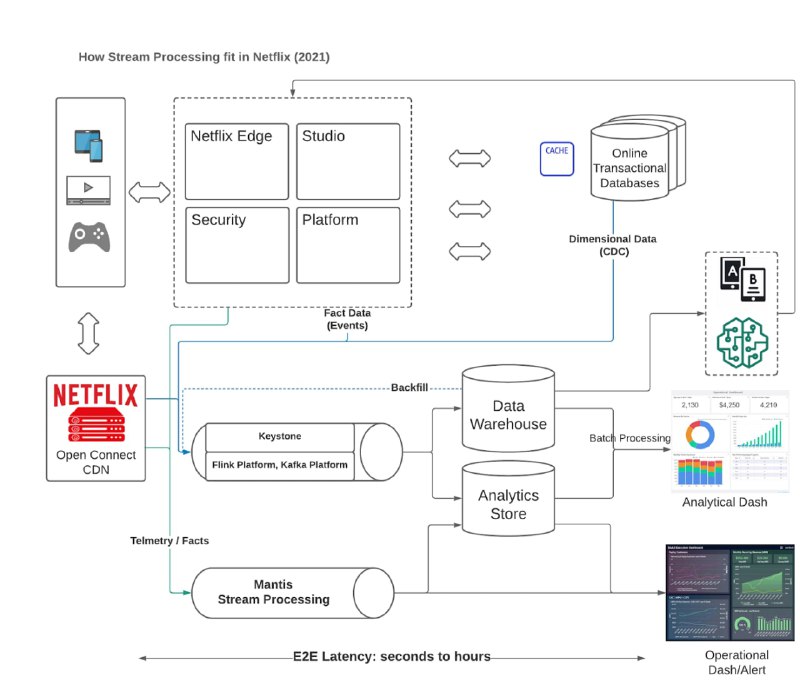Viewport: 800px width, 684px height.
Task: Click the double arrow left of the CACHE icon
Action: click(470, 159)
